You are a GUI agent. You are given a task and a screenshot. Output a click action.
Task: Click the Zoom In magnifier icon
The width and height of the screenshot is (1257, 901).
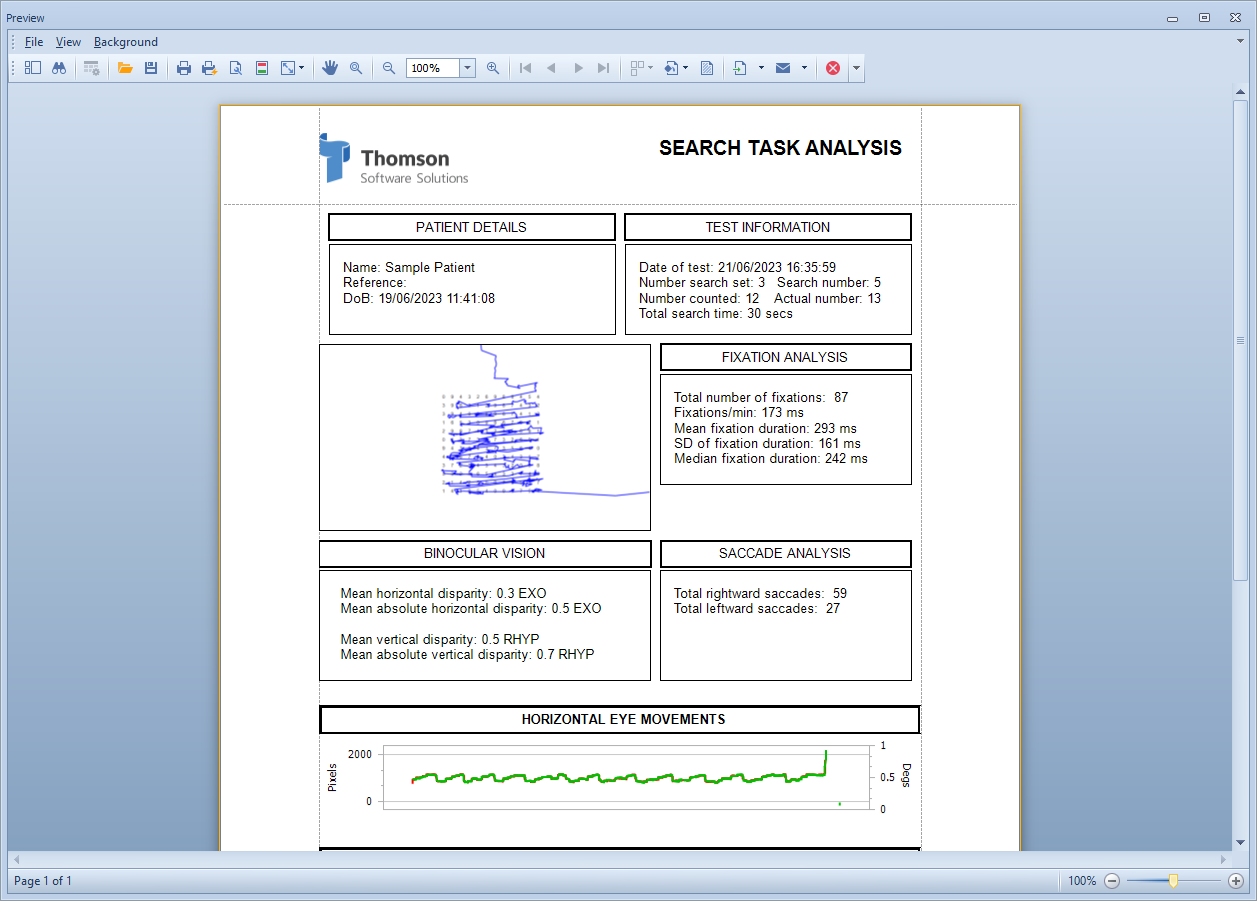pyautogui.click(x=493, y=68)
